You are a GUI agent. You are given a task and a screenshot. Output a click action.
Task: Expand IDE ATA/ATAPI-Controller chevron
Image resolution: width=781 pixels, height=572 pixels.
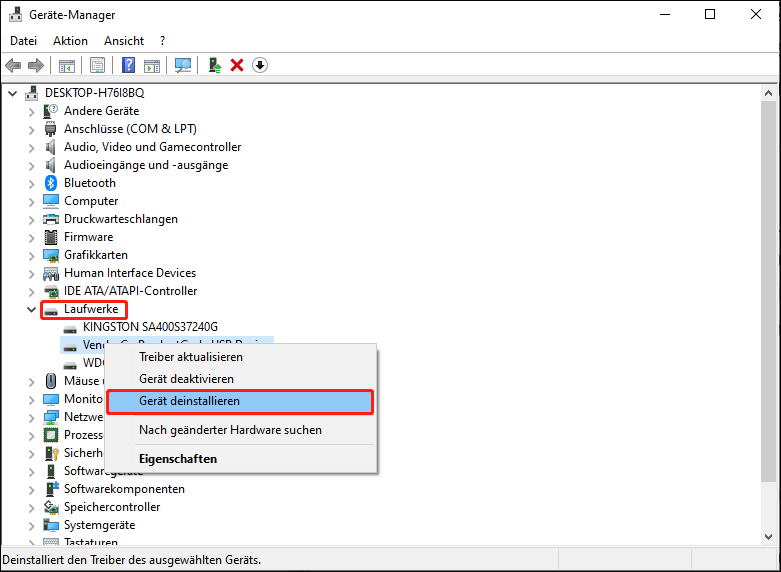31,291
